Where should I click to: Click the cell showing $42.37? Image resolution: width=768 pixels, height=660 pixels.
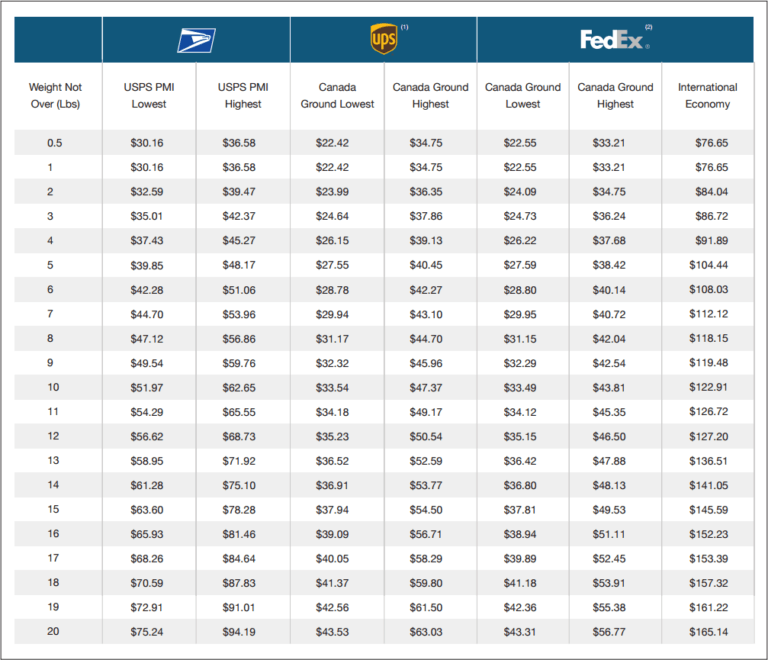[x=239, y=216]
